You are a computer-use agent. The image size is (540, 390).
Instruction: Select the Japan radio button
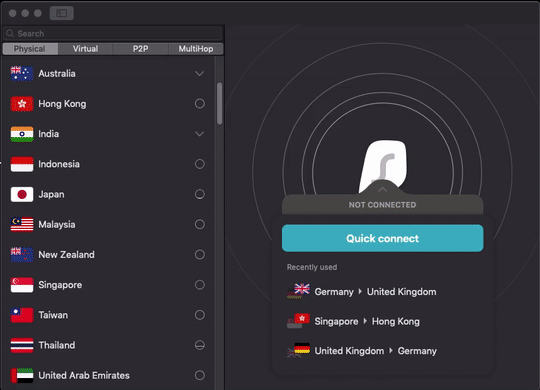point(200,194)
